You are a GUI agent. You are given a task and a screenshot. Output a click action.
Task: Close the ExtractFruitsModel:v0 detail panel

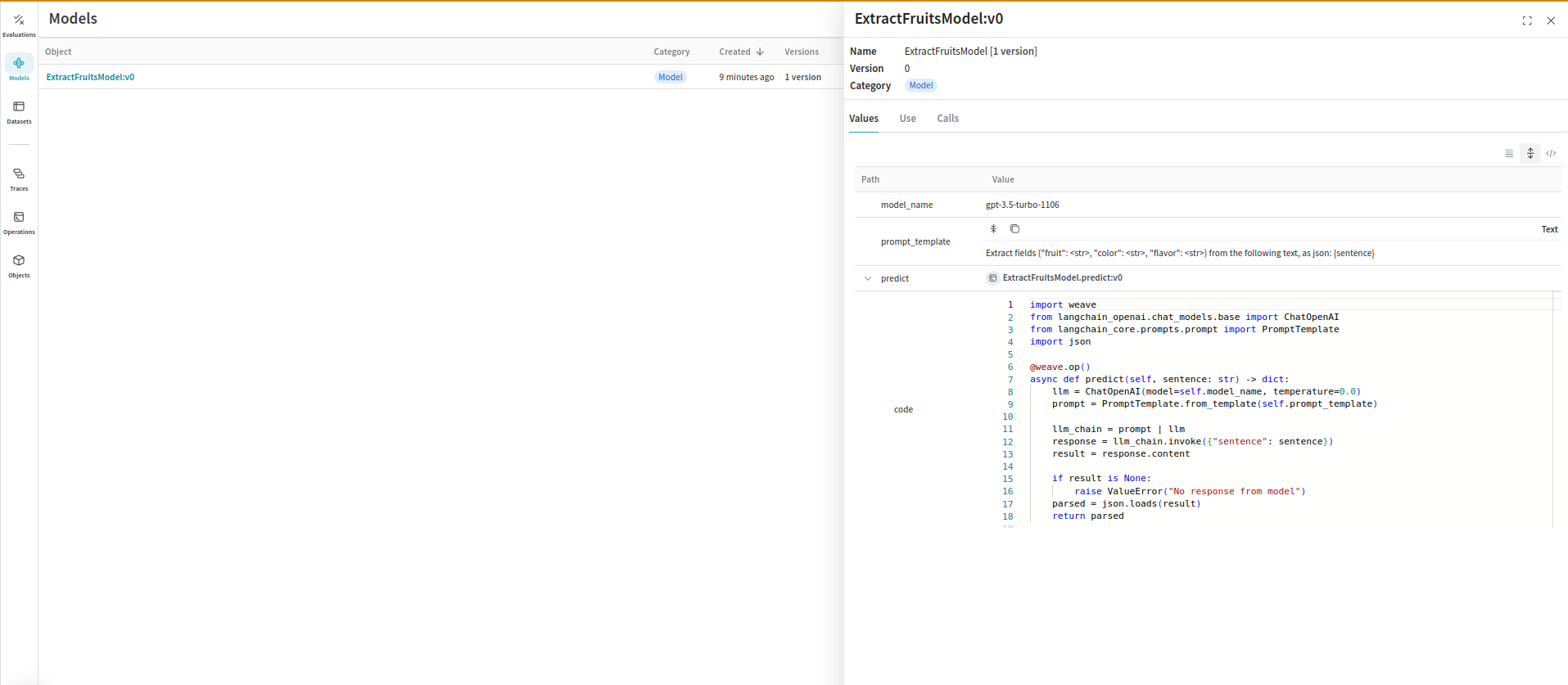pos(1551,20)
